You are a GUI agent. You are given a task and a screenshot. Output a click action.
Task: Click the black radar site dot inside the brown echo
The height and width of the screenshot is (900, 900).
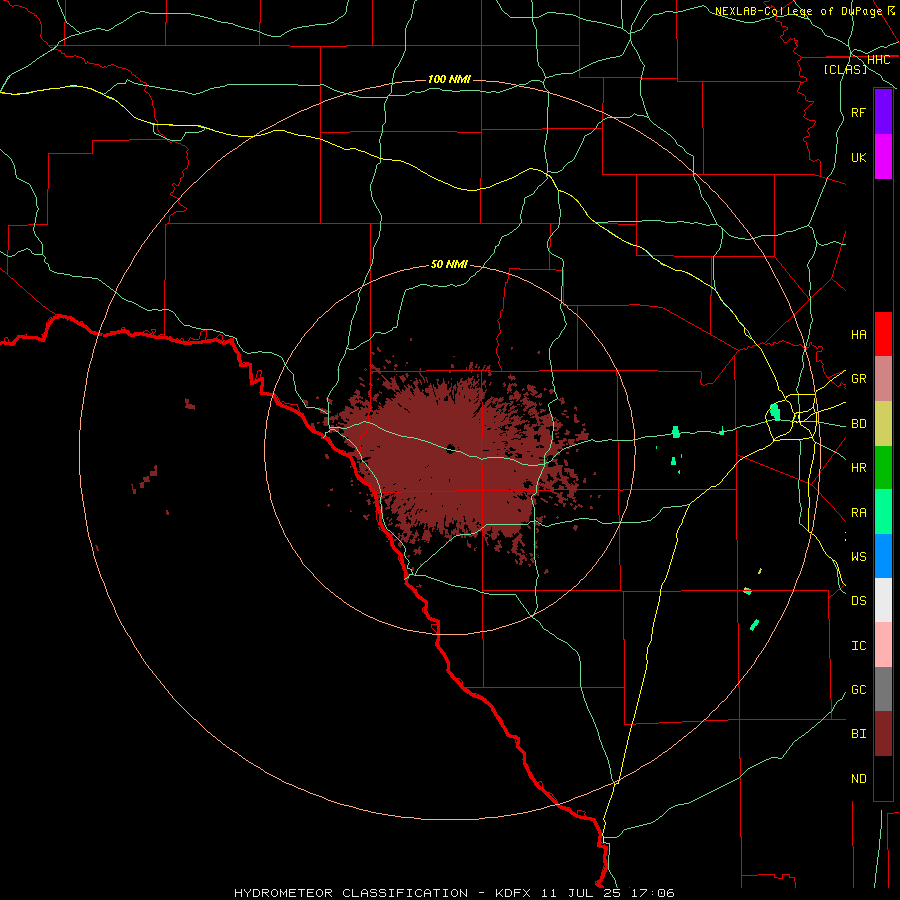click(451, 448)
